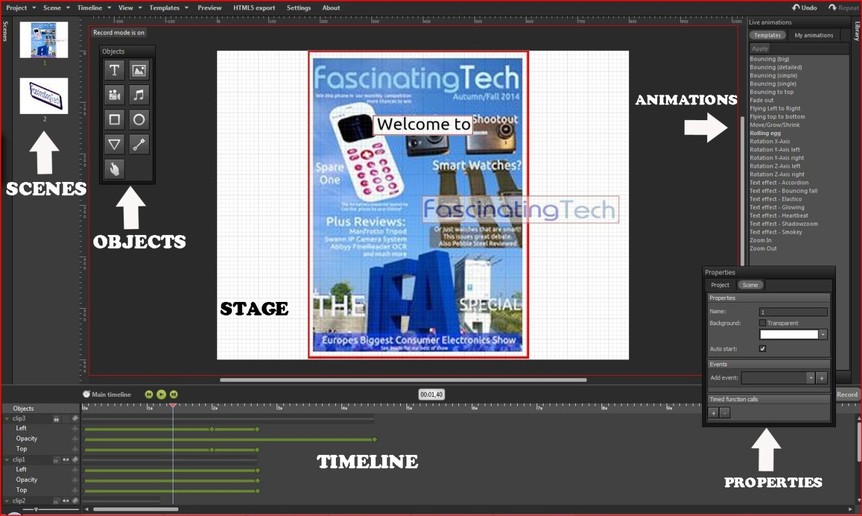
Task: Jump to timeline start with rewind button
Action: click(149, 394)
